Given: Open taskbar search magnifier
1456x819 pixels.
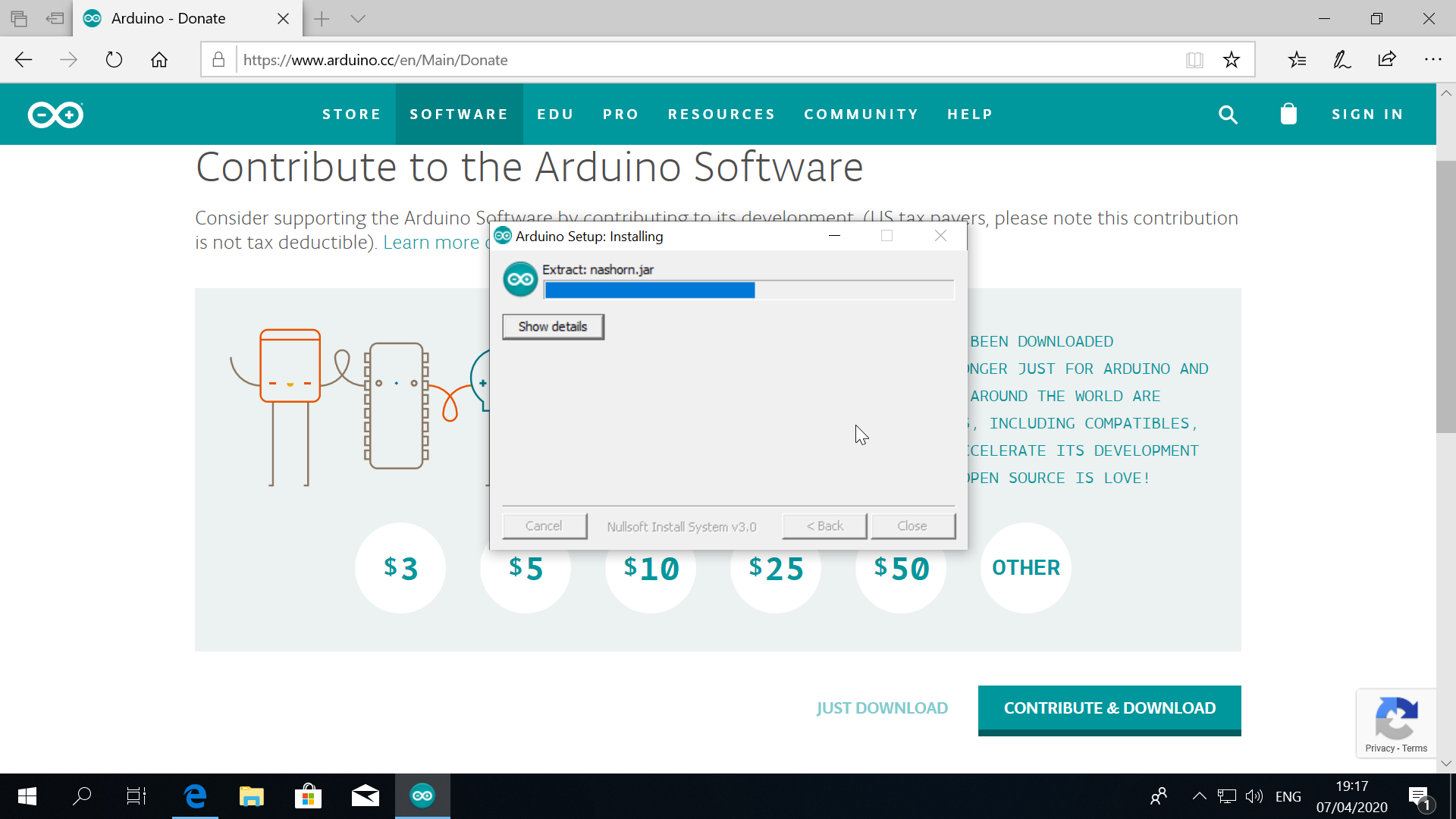Looking at the screenshot, I should click(82, 796).
